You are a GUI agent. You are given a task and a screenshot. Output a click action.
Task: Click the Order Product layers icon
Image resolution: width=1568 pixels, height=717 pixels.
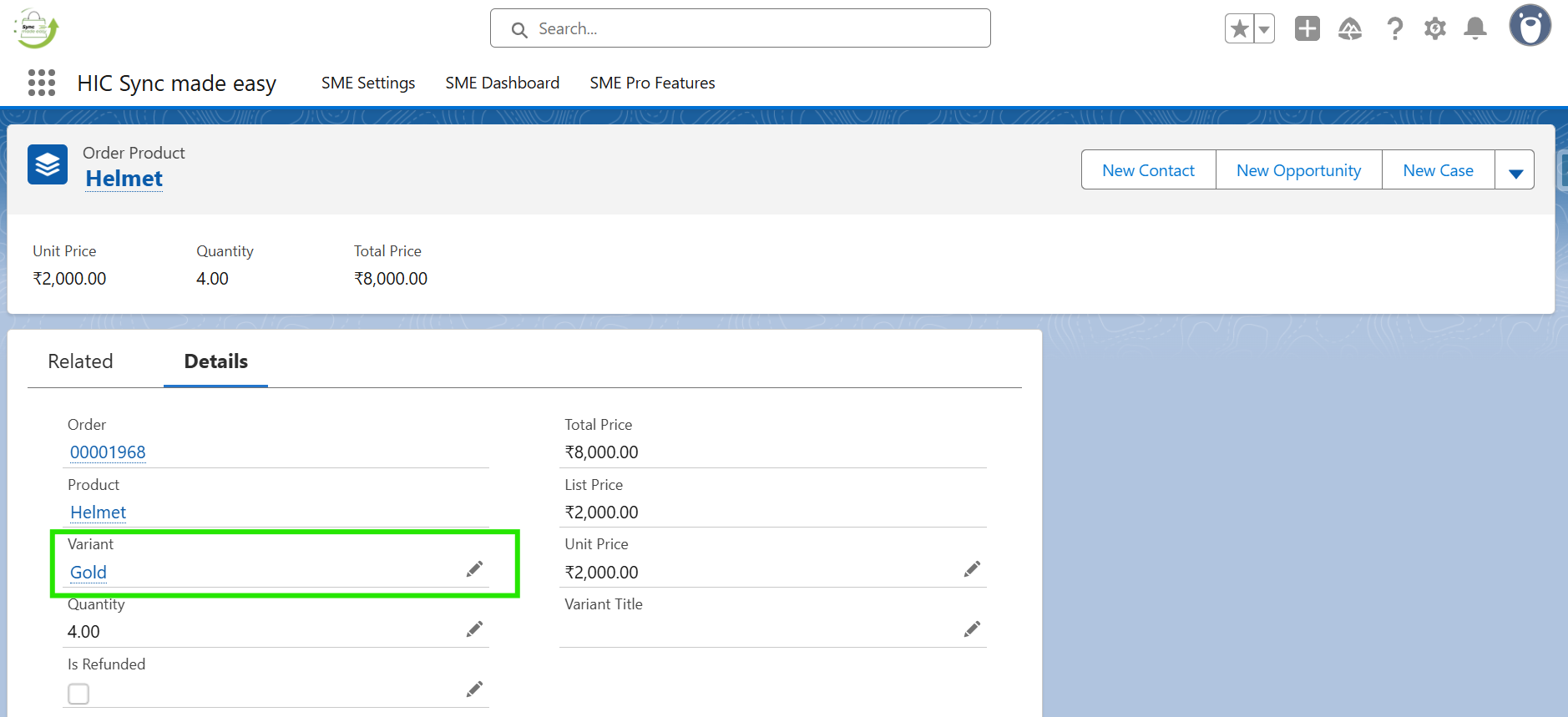click(x=48, y=164)
